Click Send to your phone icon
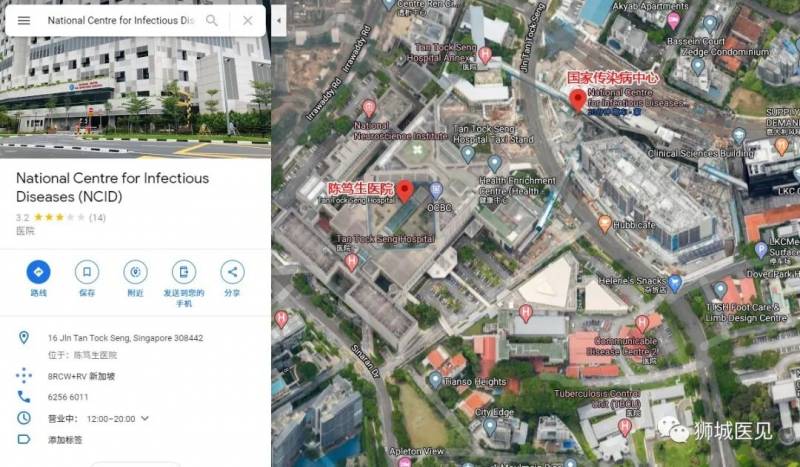The height and width of the screenshot is (467, 800). click(x=184, y=272)
